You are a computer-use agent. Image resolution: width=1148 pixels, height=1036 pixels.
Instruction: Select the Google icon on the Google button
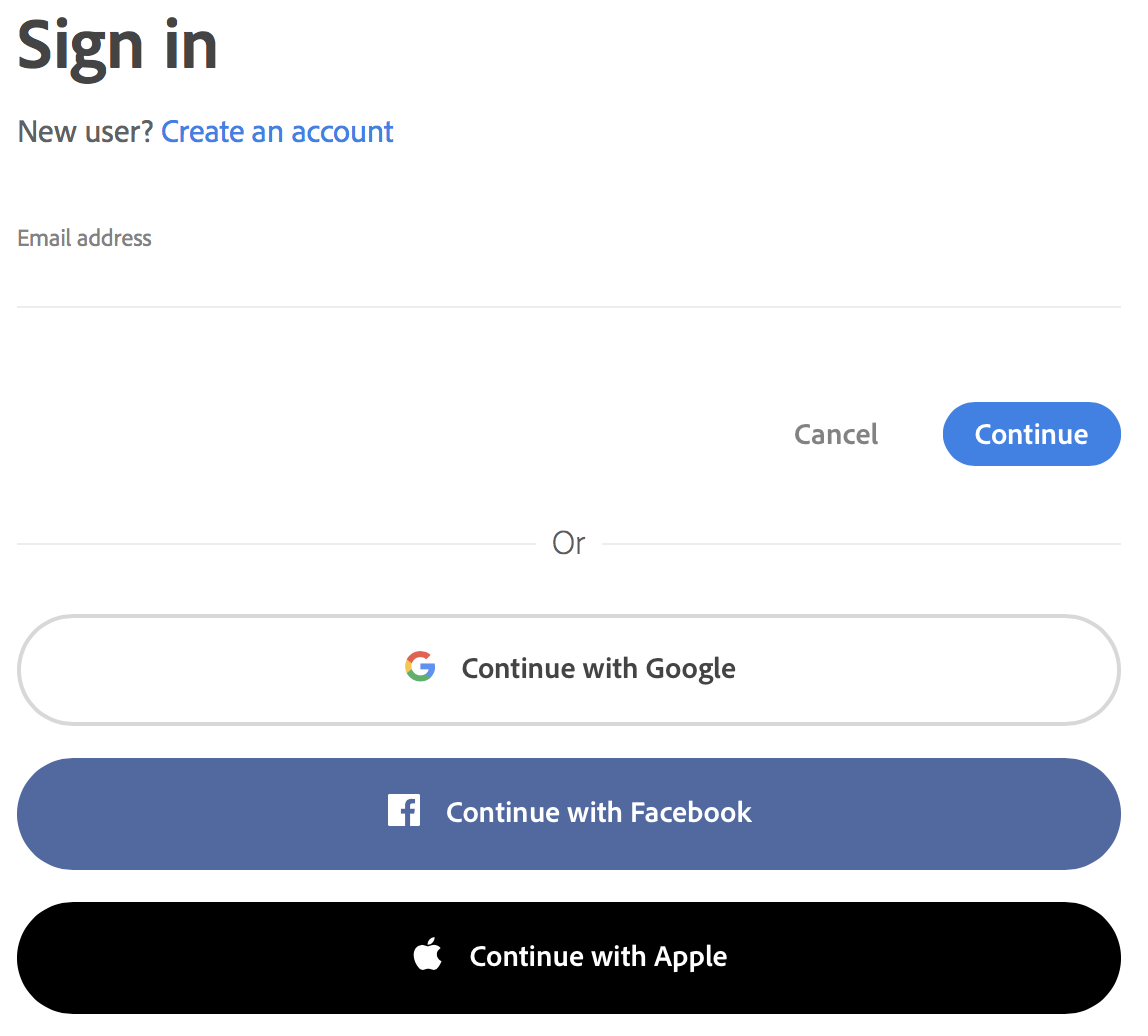click(421, 666)
